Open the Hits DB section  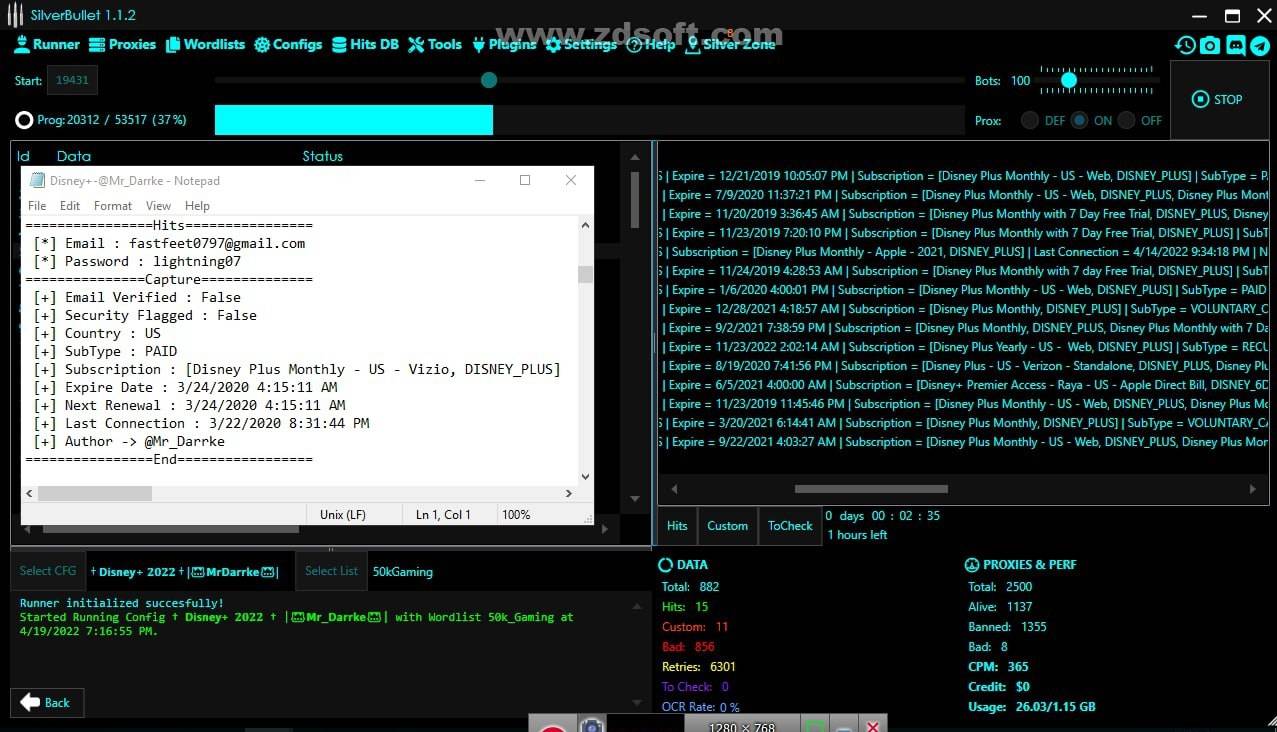(x=365, y=44)
